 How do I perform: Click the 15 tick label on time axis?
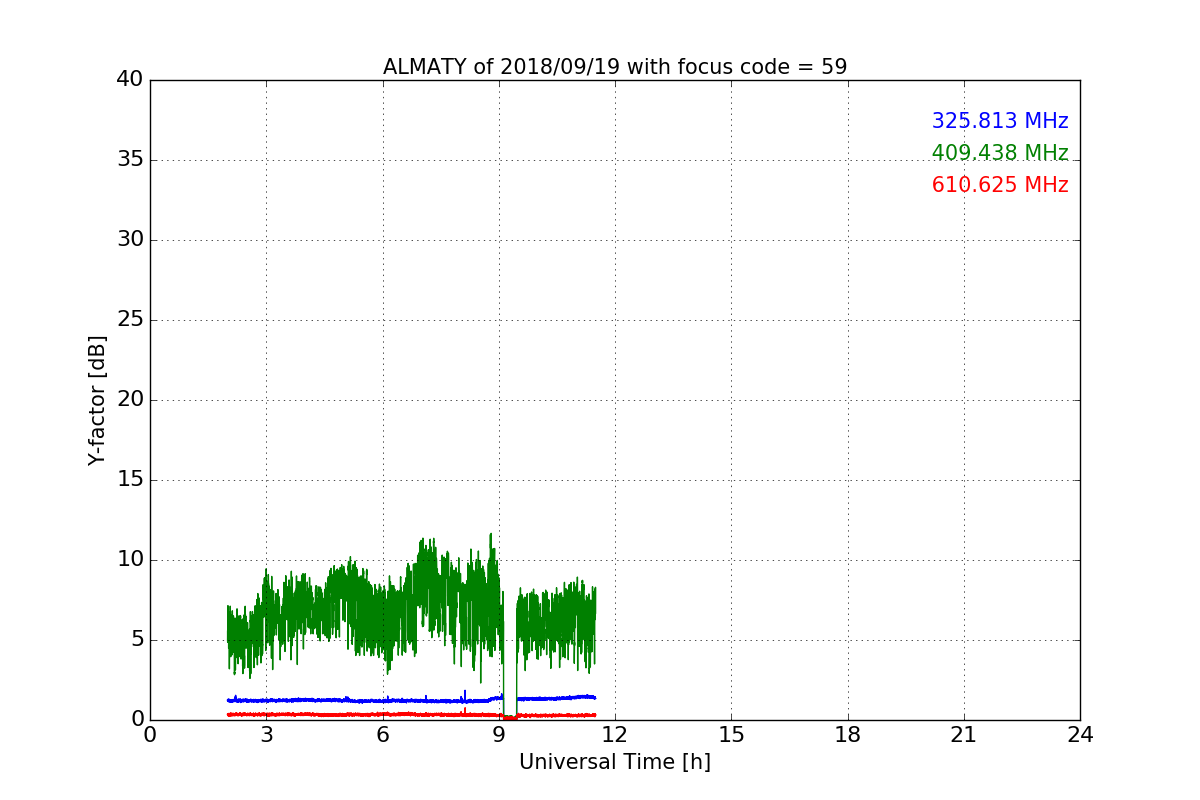[x=731, y=735]
